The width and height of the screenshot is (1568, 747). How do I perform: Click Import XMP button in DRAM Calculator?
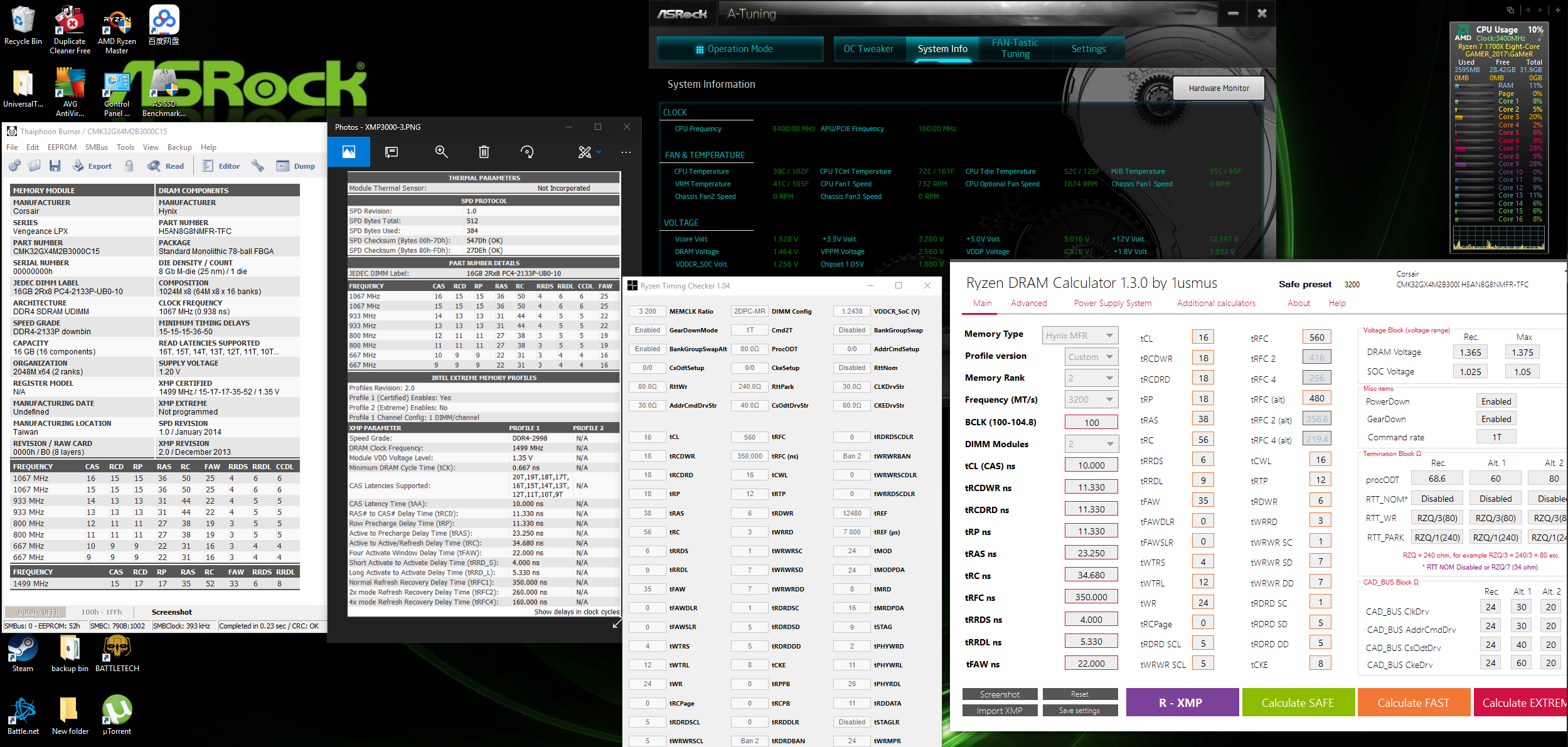(1000, 711)
